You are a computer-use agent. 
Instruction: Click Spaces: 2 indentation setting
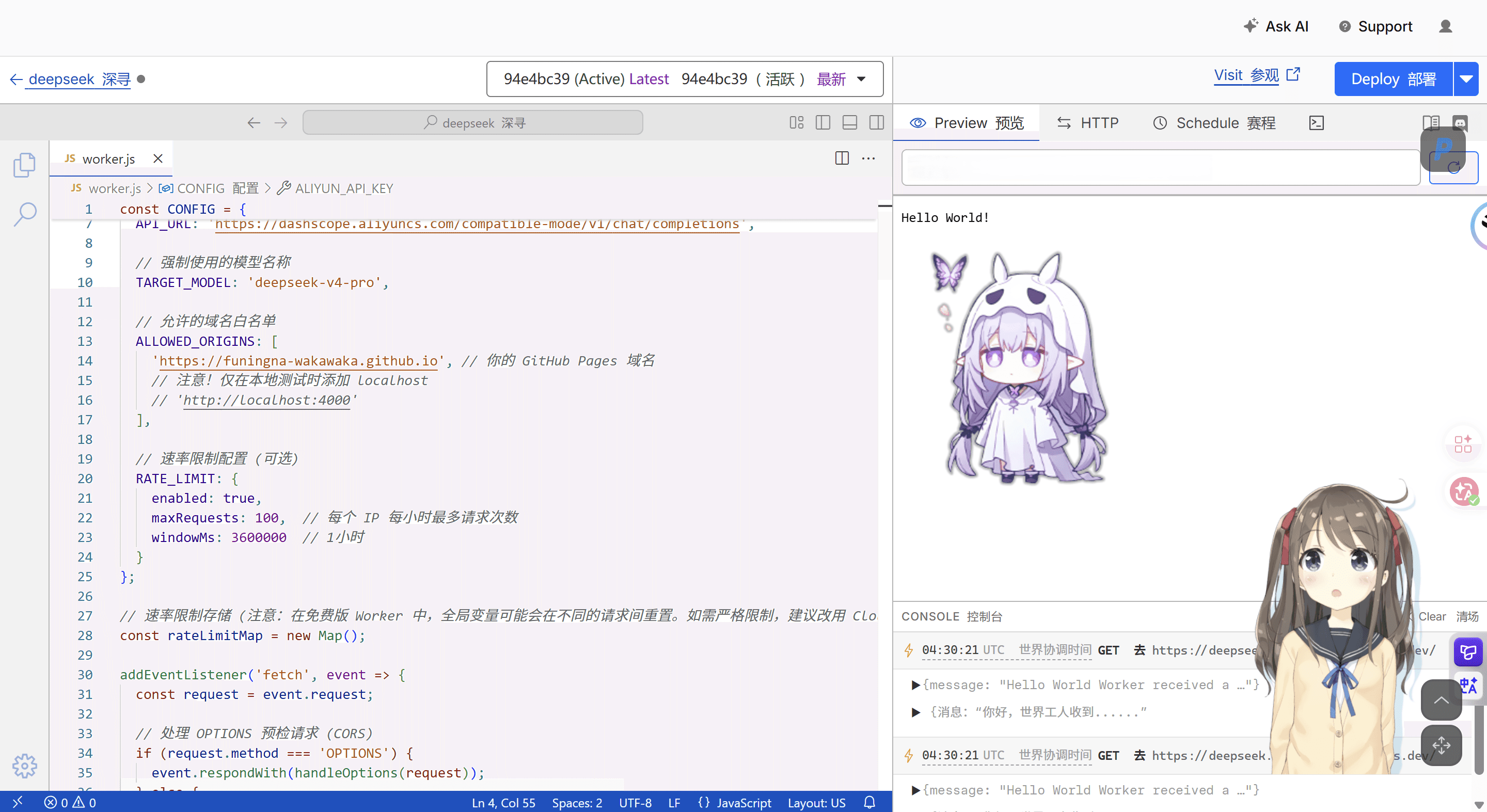pyautogui.click(x=577, y=803)
